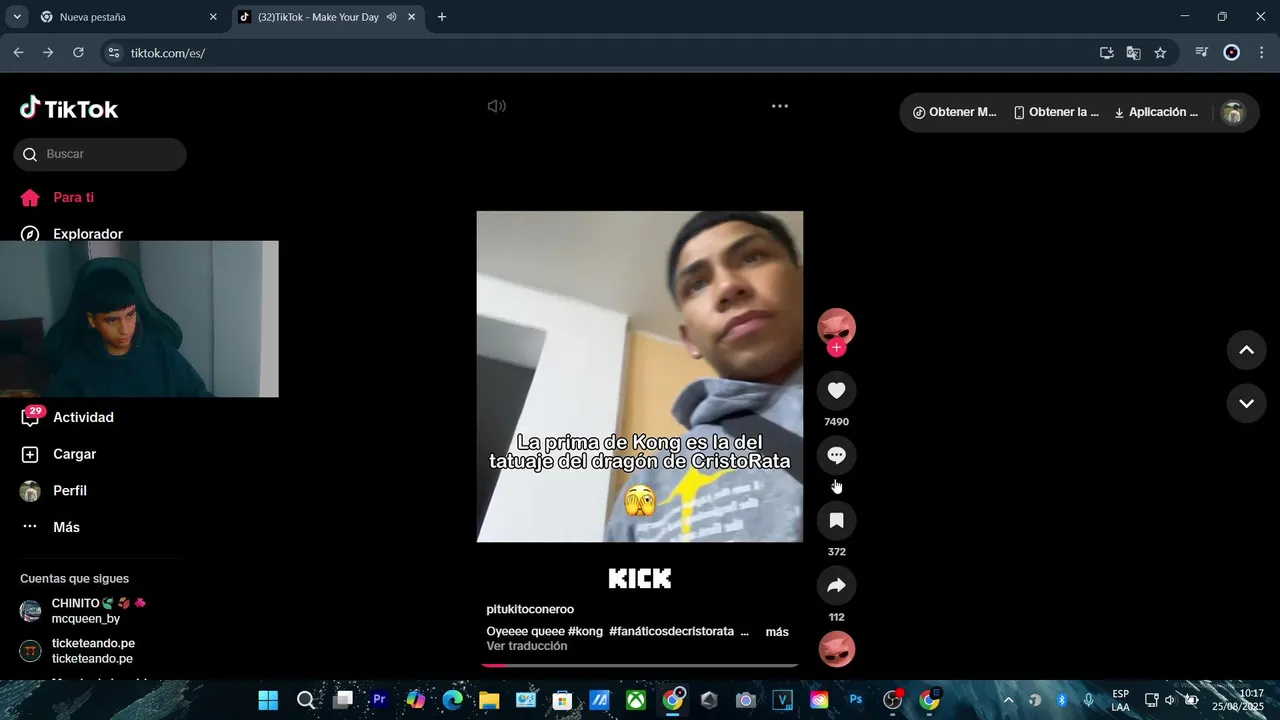Expand the caption with más

point(777,632)
